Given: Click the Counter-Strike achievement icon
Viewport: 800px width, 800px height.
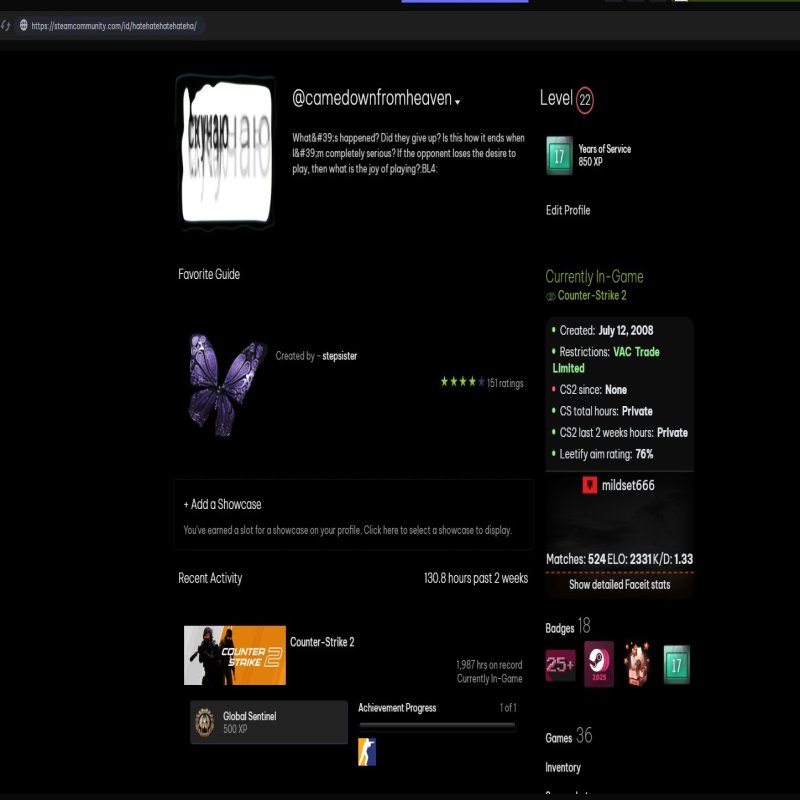Looking at the screenshot, I should (x=367, y=753).
